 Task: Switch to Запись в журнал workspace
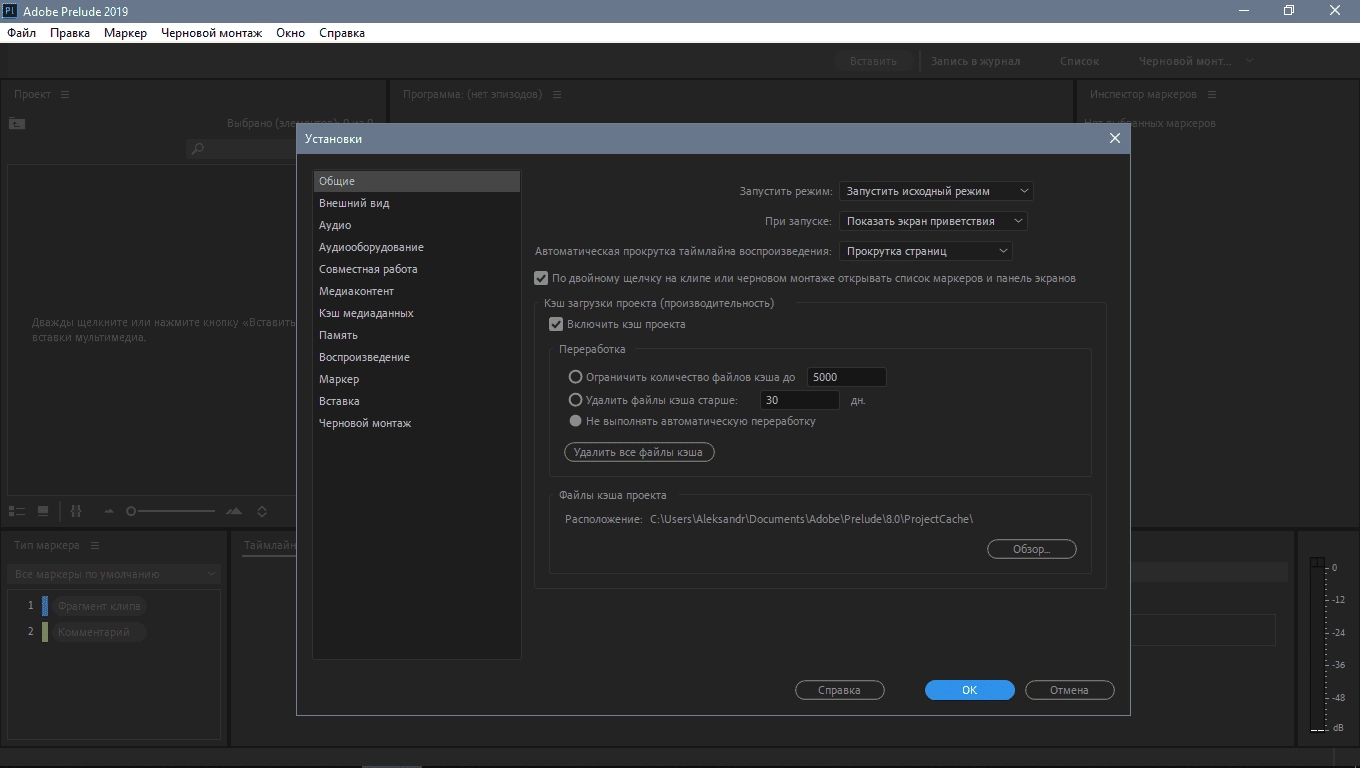tap(975, 61)
